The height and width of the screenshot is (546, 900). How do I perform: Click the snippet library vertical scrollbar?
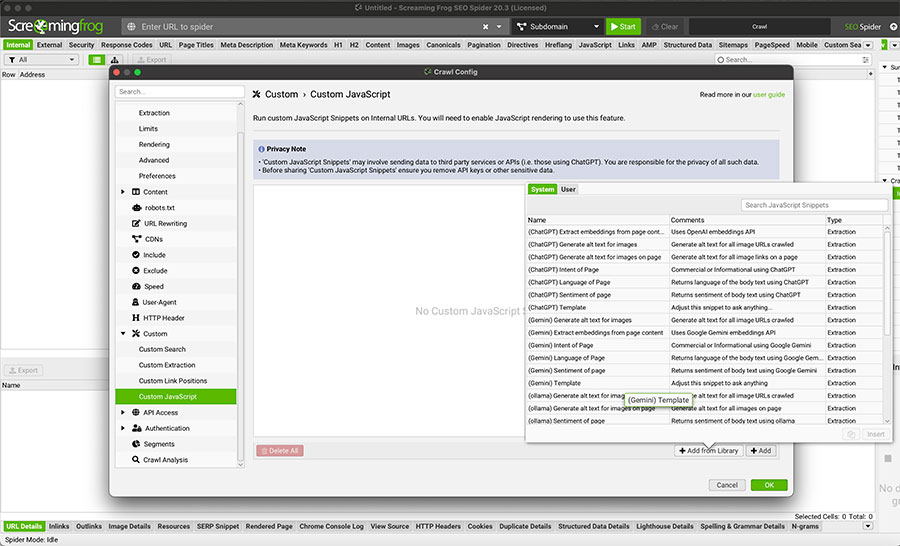click(x=887, y=286)
